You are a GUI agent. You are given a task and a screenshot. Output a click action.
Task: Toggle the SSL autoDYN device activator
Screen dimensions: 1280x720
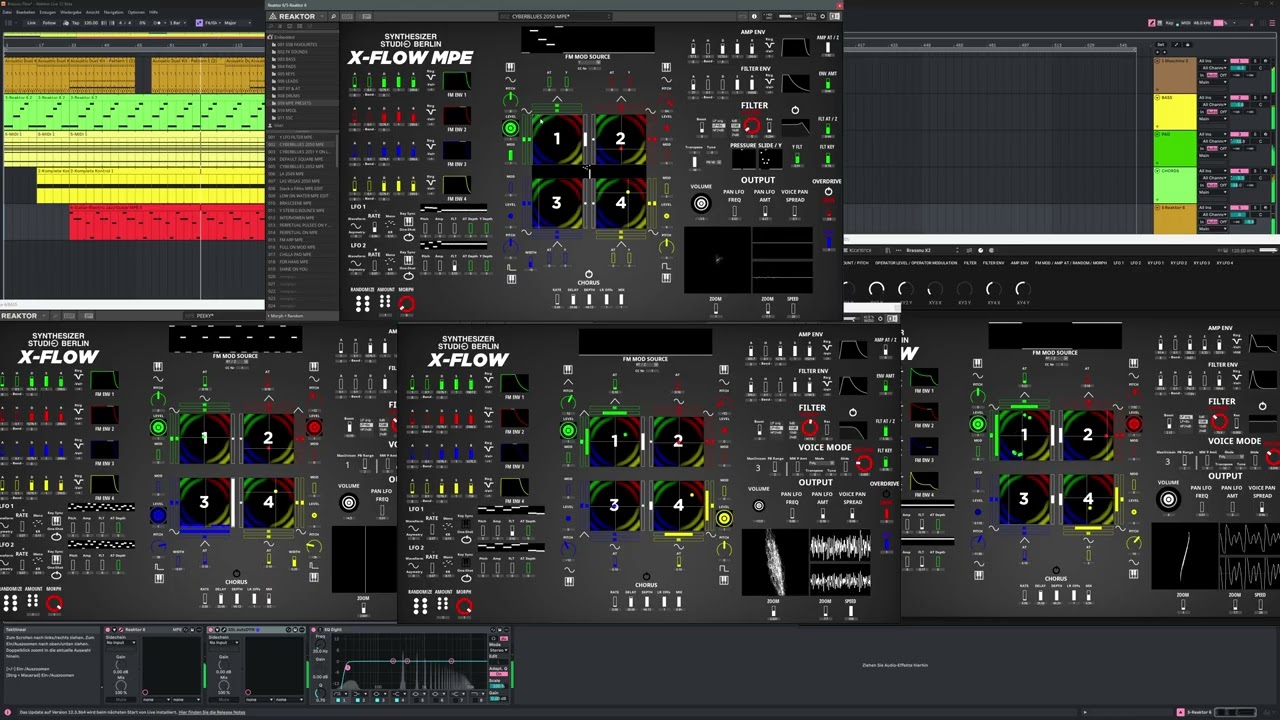[210, 629]
